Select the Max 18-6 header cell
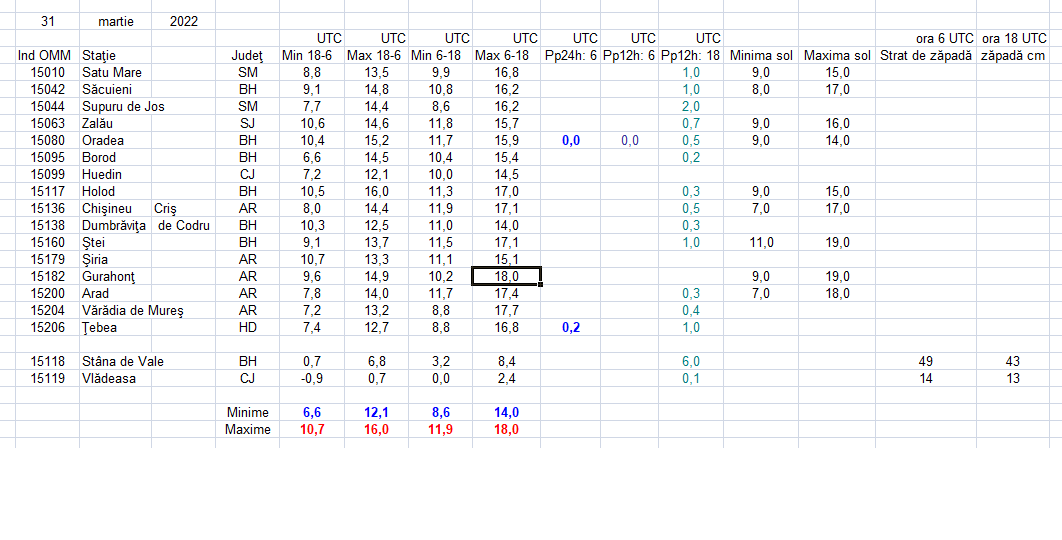 [376, 56]
